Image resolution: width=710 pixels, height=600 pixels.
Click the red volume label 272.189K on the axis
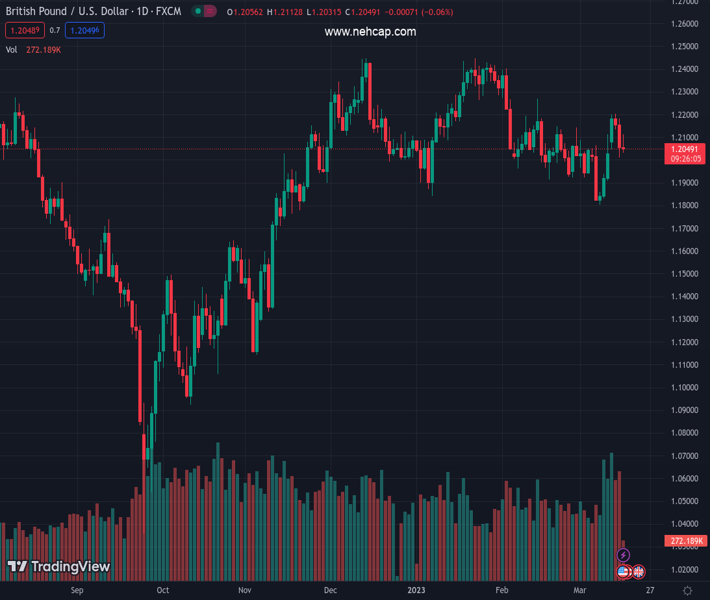point(685,541)
